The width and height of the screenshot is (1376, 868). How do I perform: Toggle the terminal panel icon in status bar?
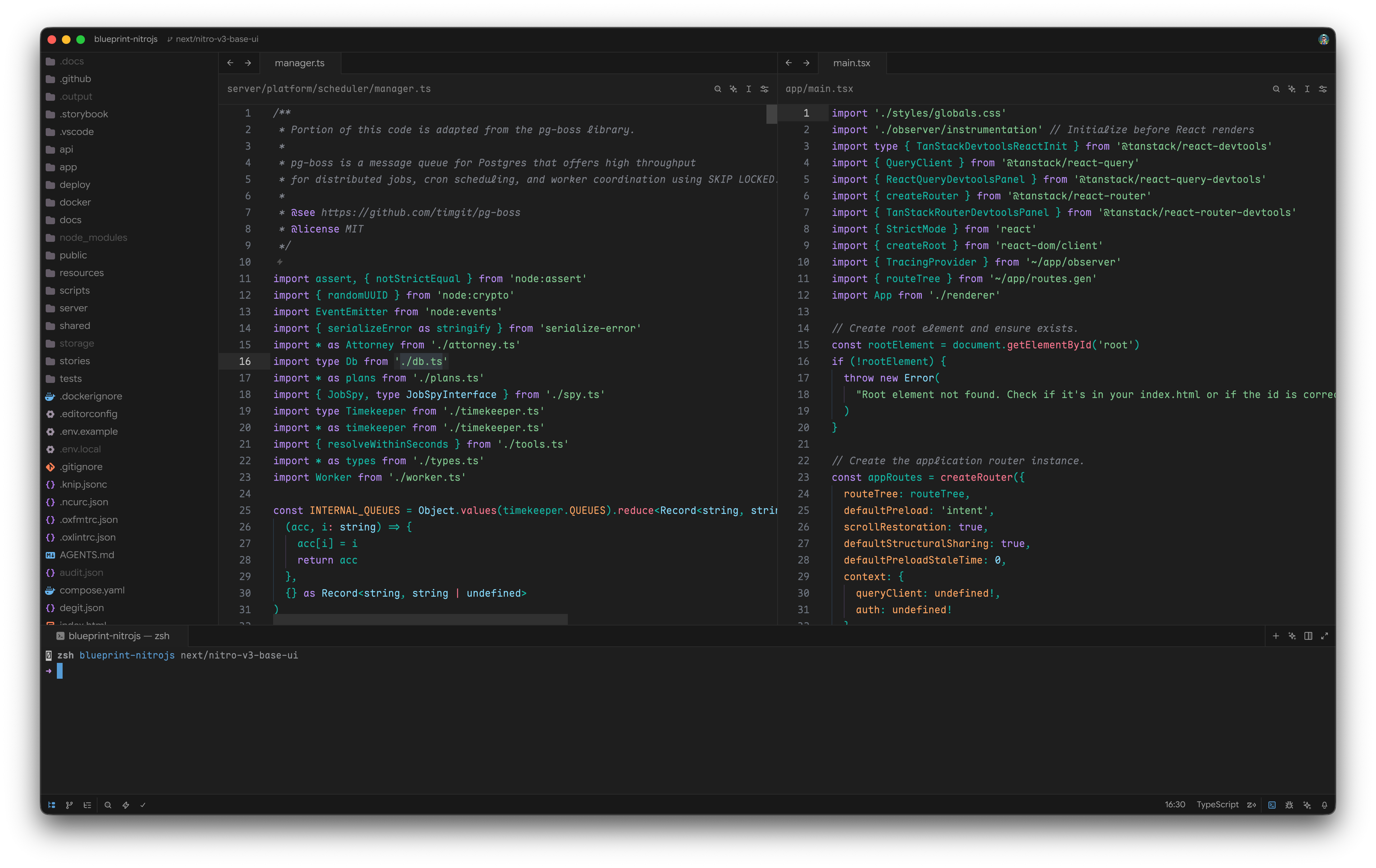(1271, 805)
